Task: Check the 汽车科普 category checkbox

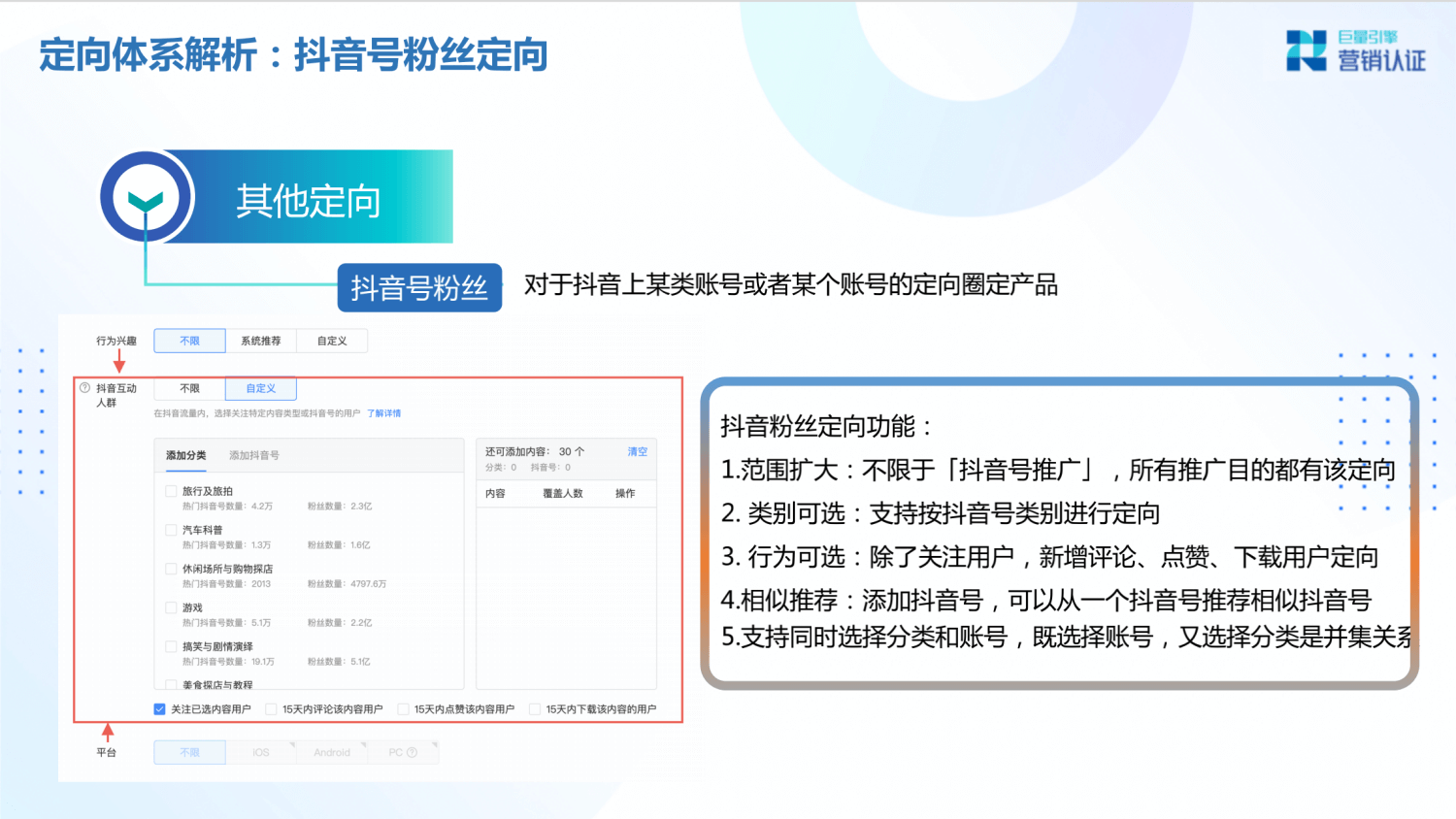Action: 171,530
